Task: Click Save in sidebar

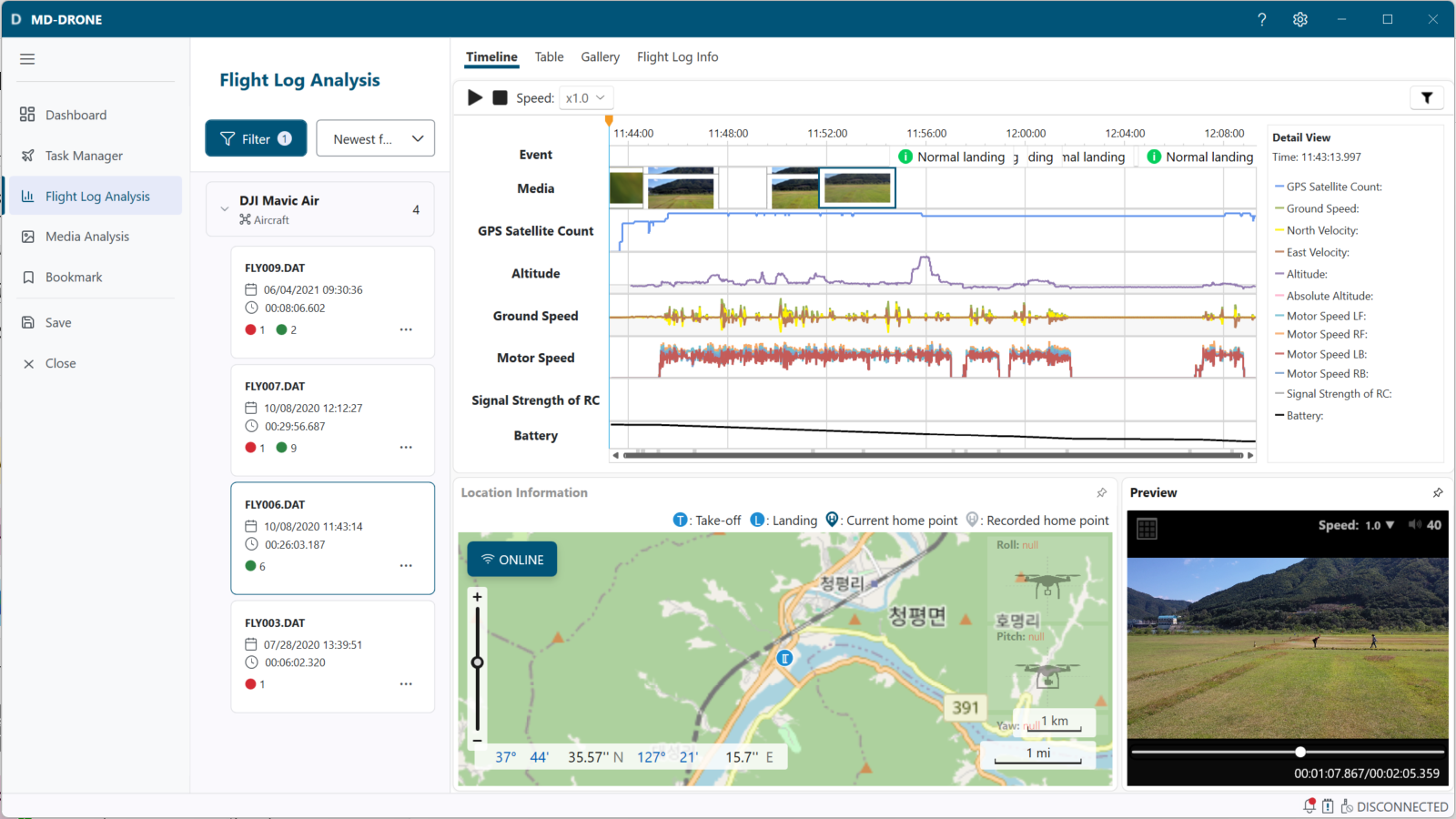Action: click(96, 323)
